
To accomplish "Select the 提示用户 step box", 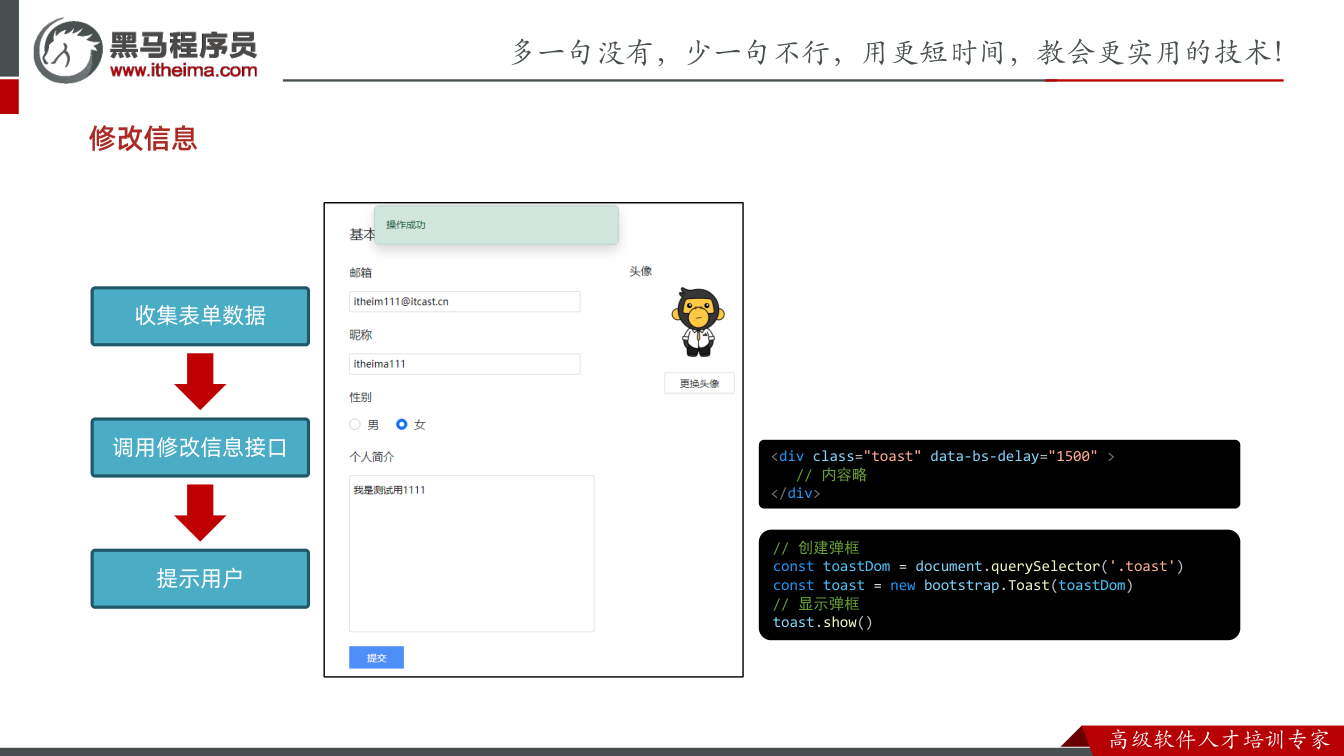I will click(200, 578).
